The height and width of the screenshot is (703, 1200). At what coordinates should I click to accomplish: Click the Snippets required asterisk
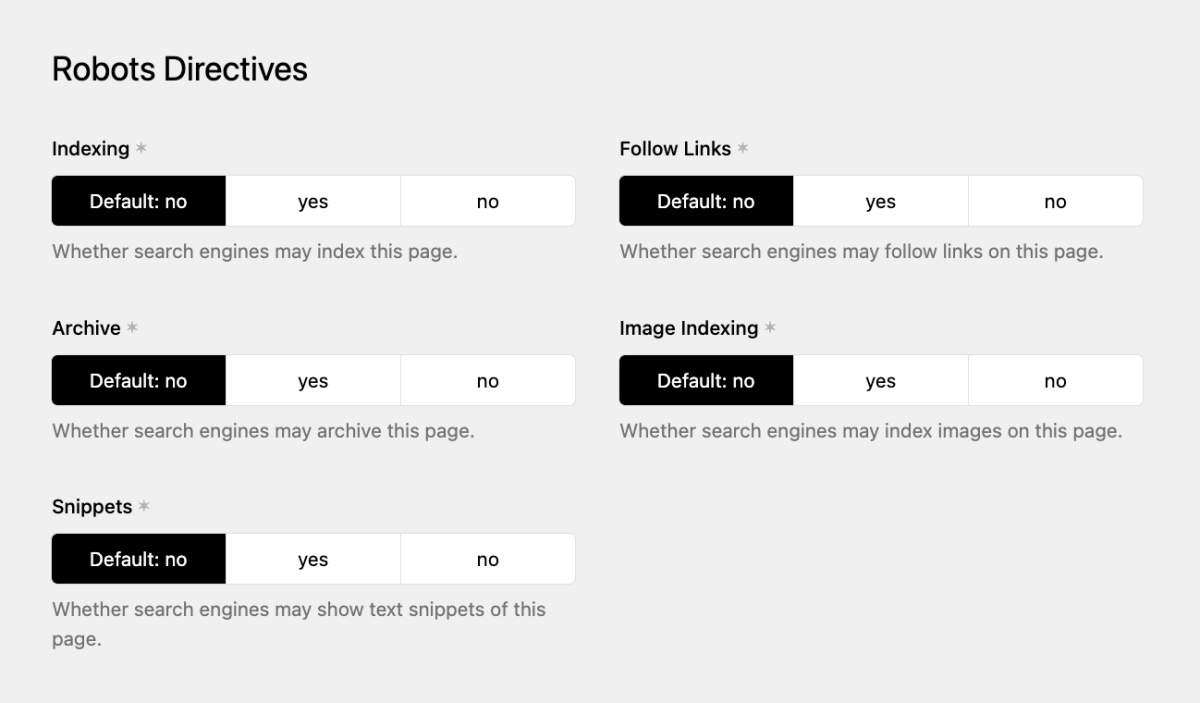[x=143, y=507]
